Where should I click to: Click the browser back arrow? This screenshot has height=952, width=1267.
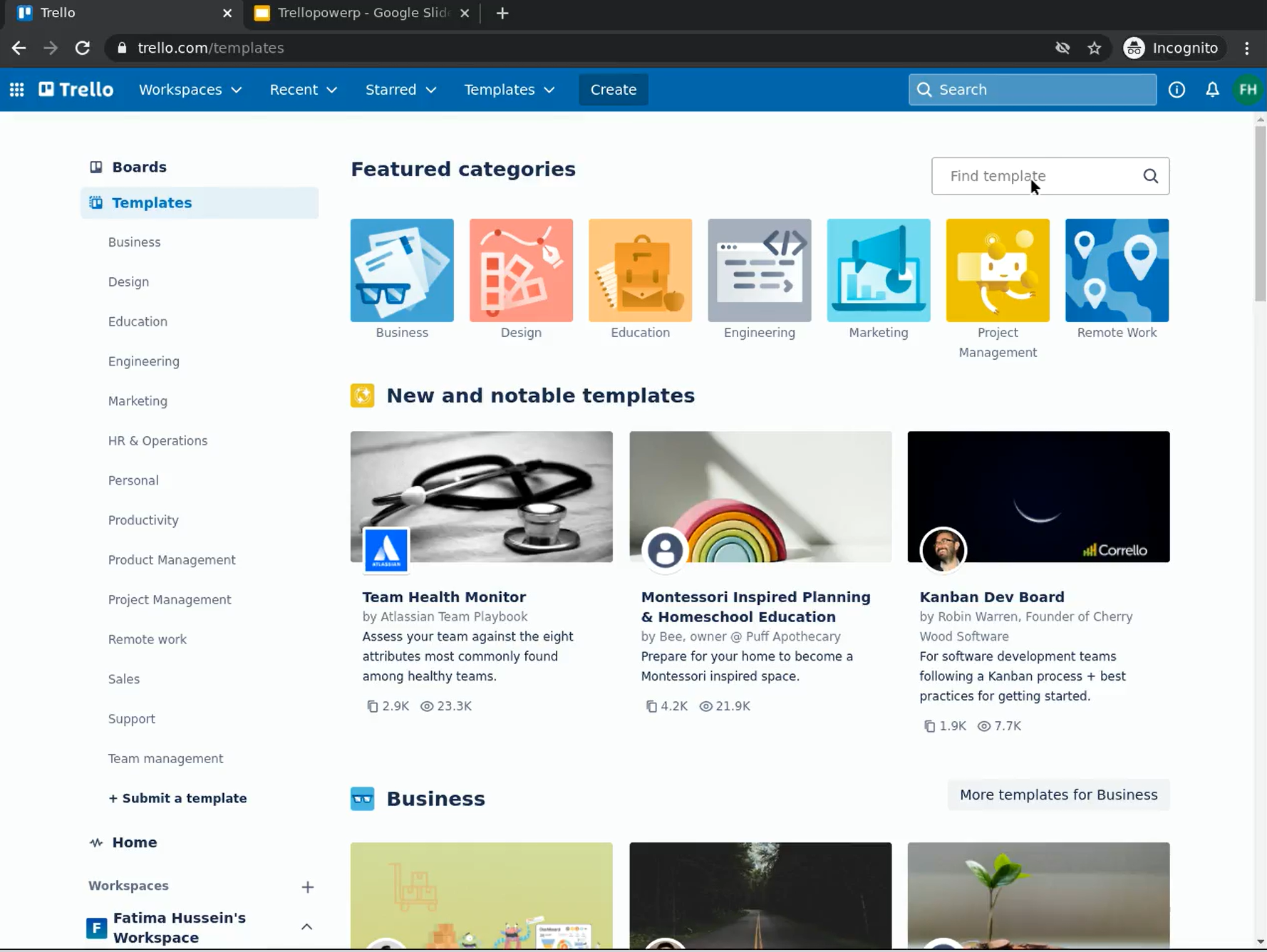(19, 48)
